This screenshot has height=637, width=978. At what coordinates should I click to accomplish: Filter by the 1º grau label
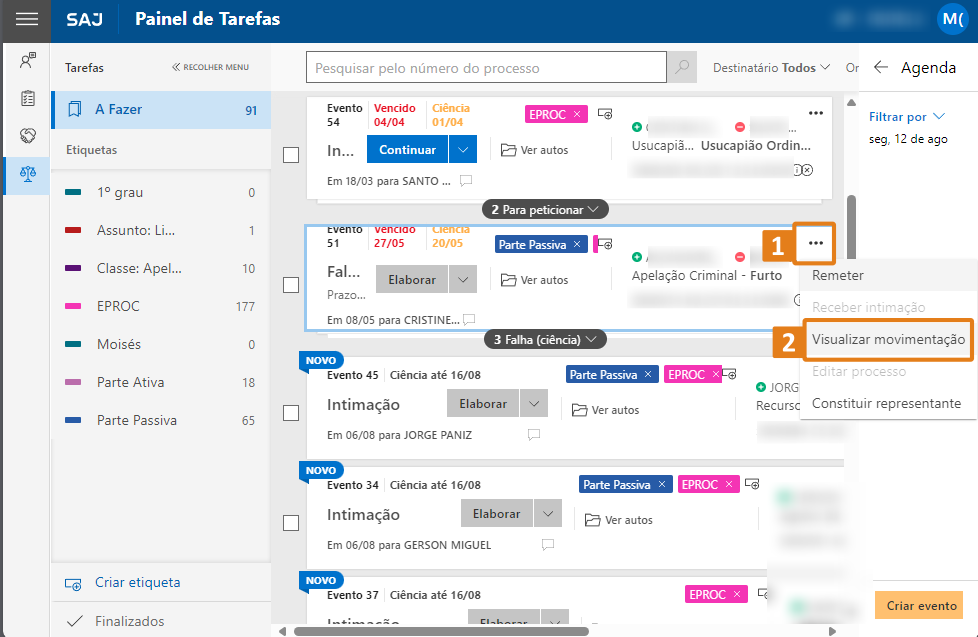click(162, 192)
